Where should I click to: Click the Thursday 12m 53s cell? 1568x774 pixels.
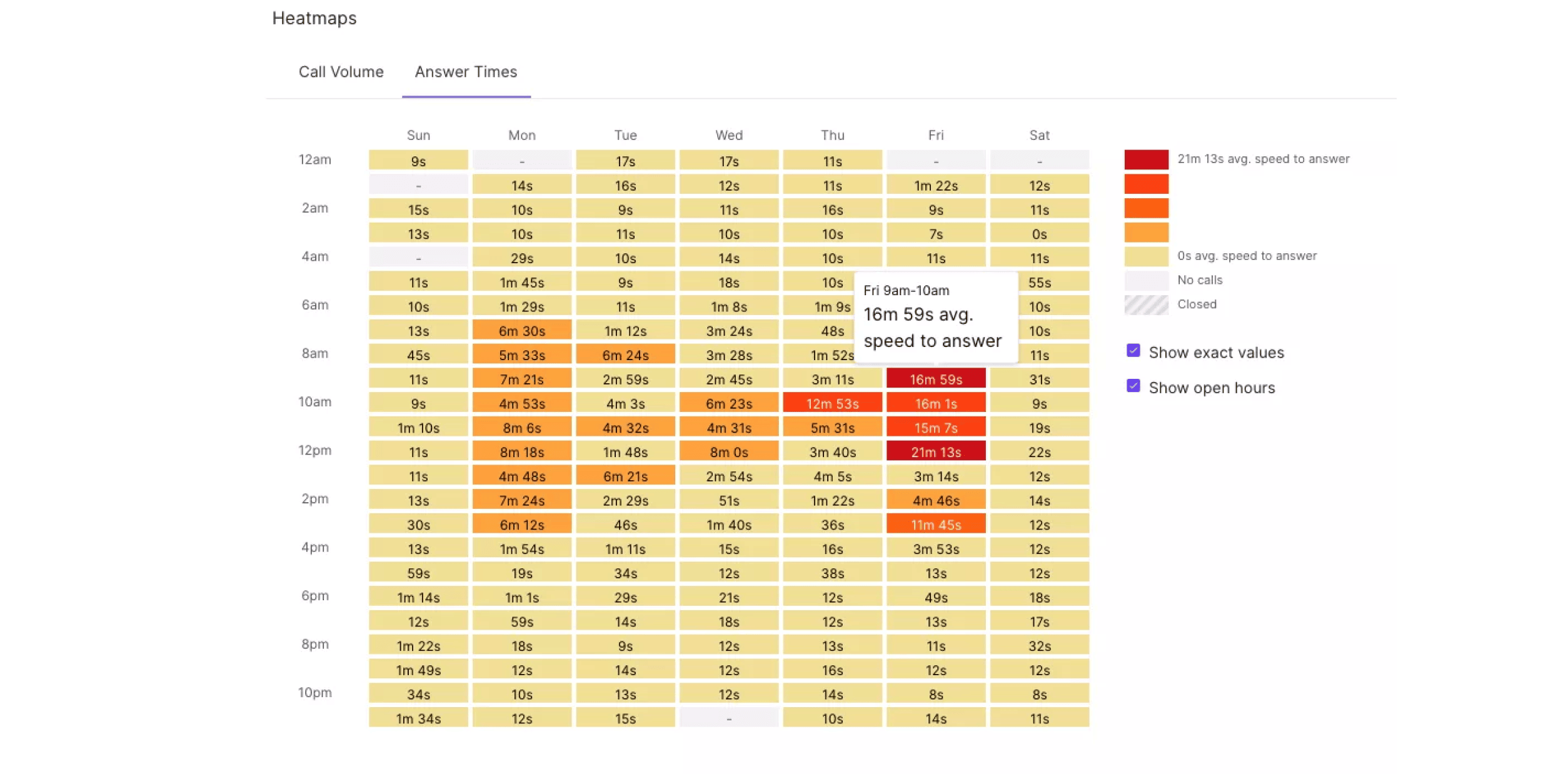pyautogui.click(x=832, y=403)
